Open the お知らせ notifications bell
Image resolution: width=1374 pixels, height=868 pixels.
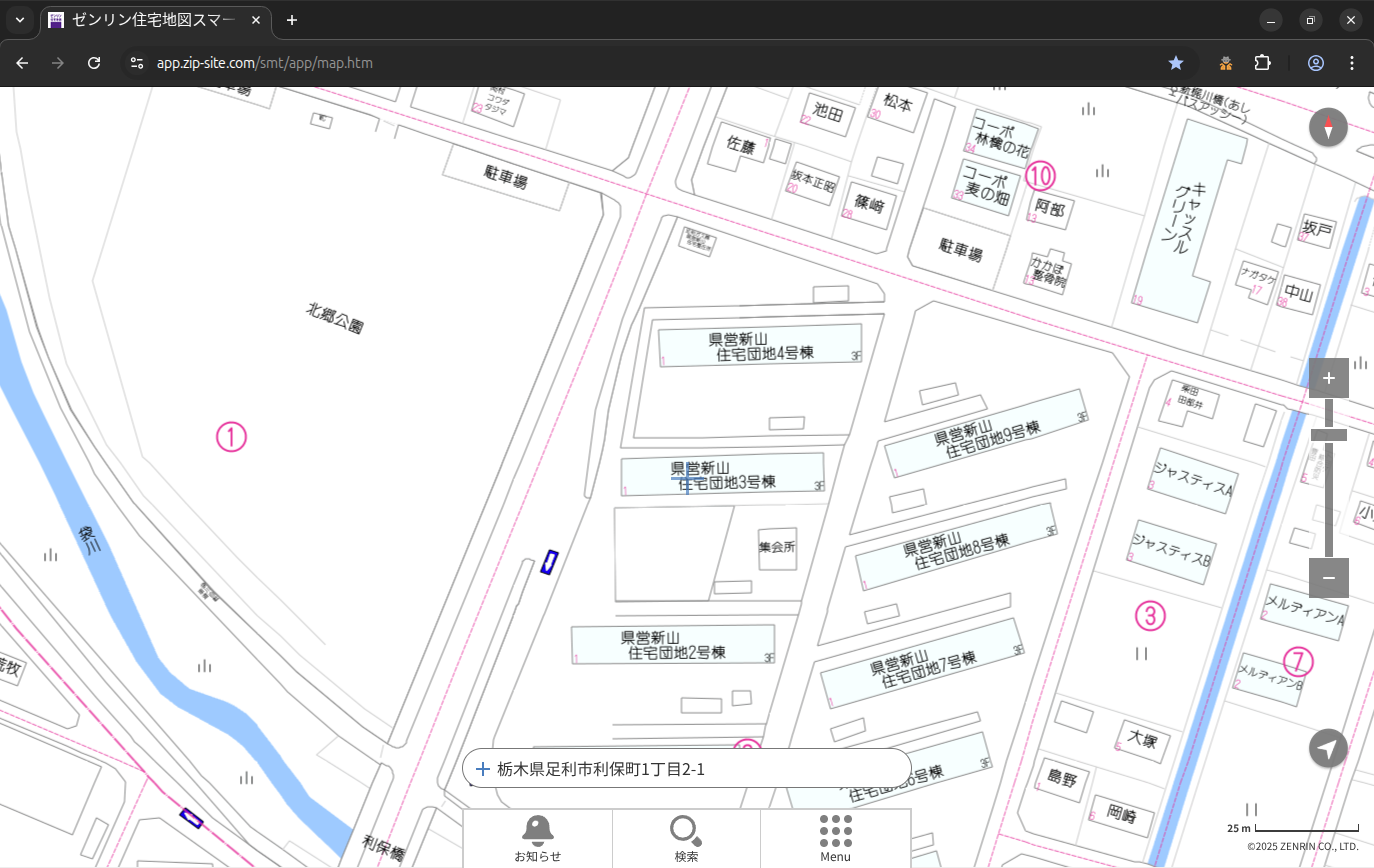click(538, 838)
